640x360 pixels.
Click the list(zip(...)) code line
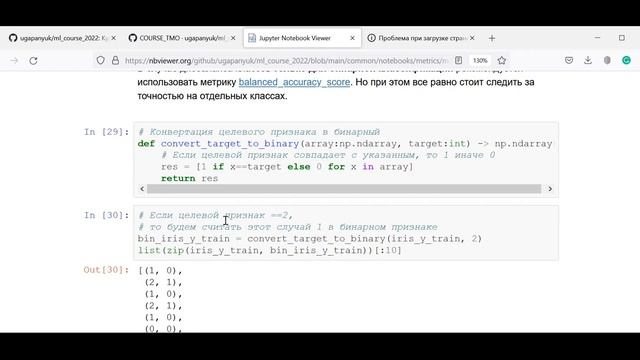269,250
